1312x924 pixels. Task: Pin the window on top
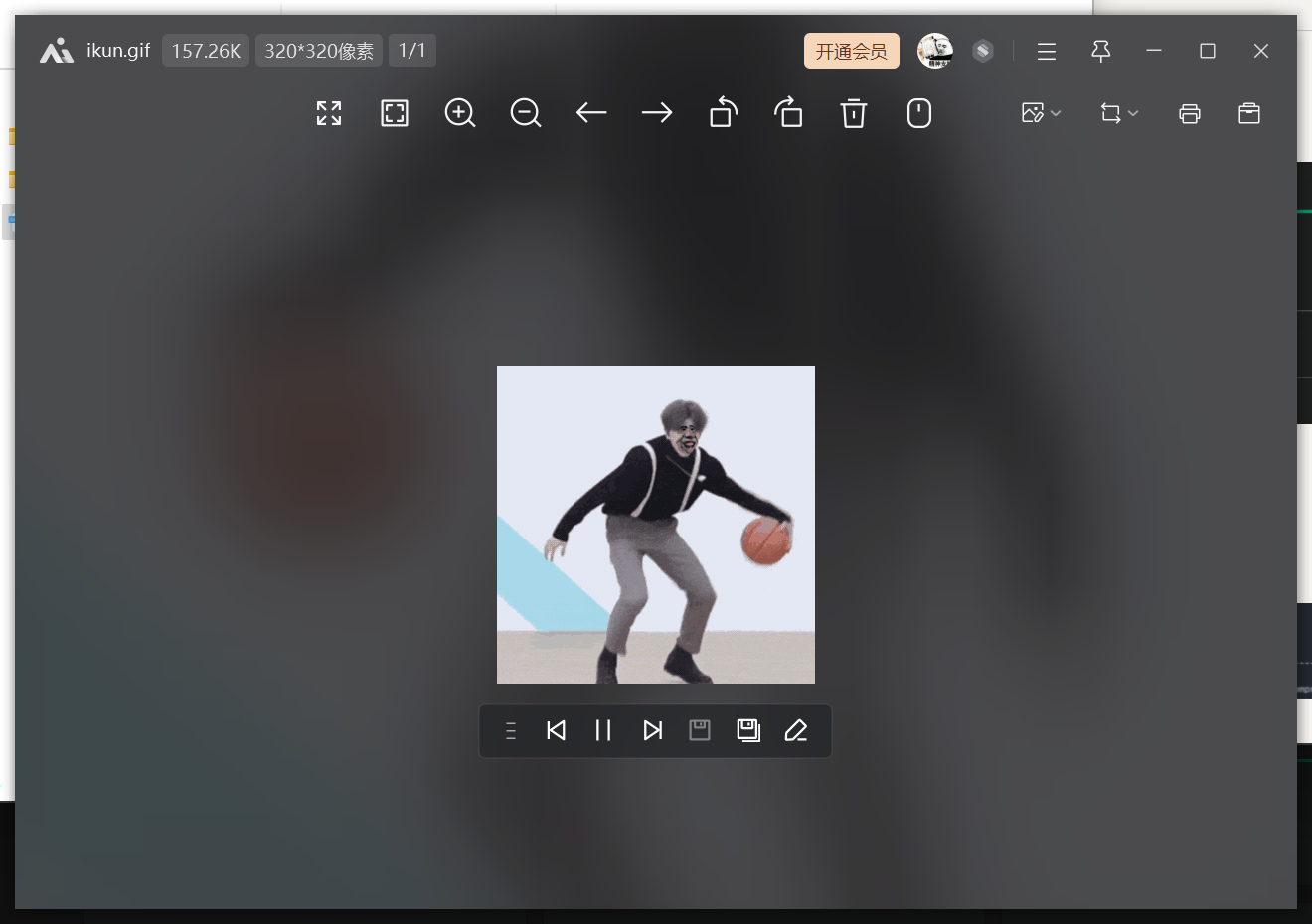click(1100, 51)
